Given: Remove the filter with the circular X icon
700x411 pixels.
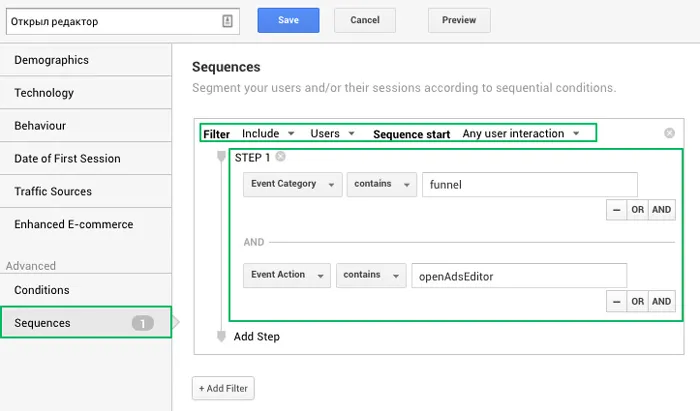Looking at the screenshot, I should 669,133.
